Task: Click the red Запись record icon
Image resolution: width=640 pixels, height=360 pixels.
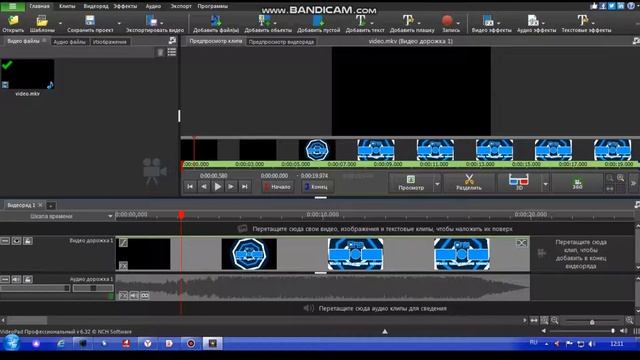Action: click(447, 20)
